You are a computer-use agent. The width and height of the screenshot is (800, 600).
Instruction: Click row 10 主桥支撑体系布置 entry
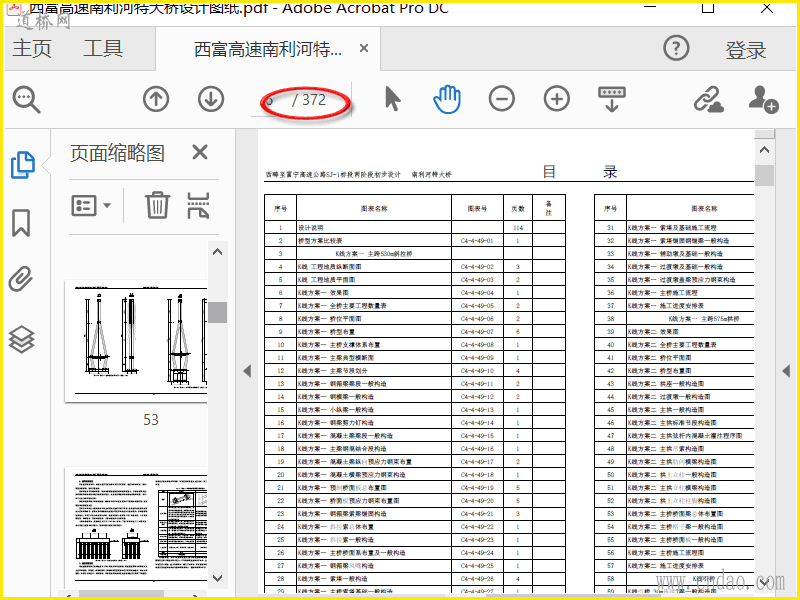(x=339, y=345)
